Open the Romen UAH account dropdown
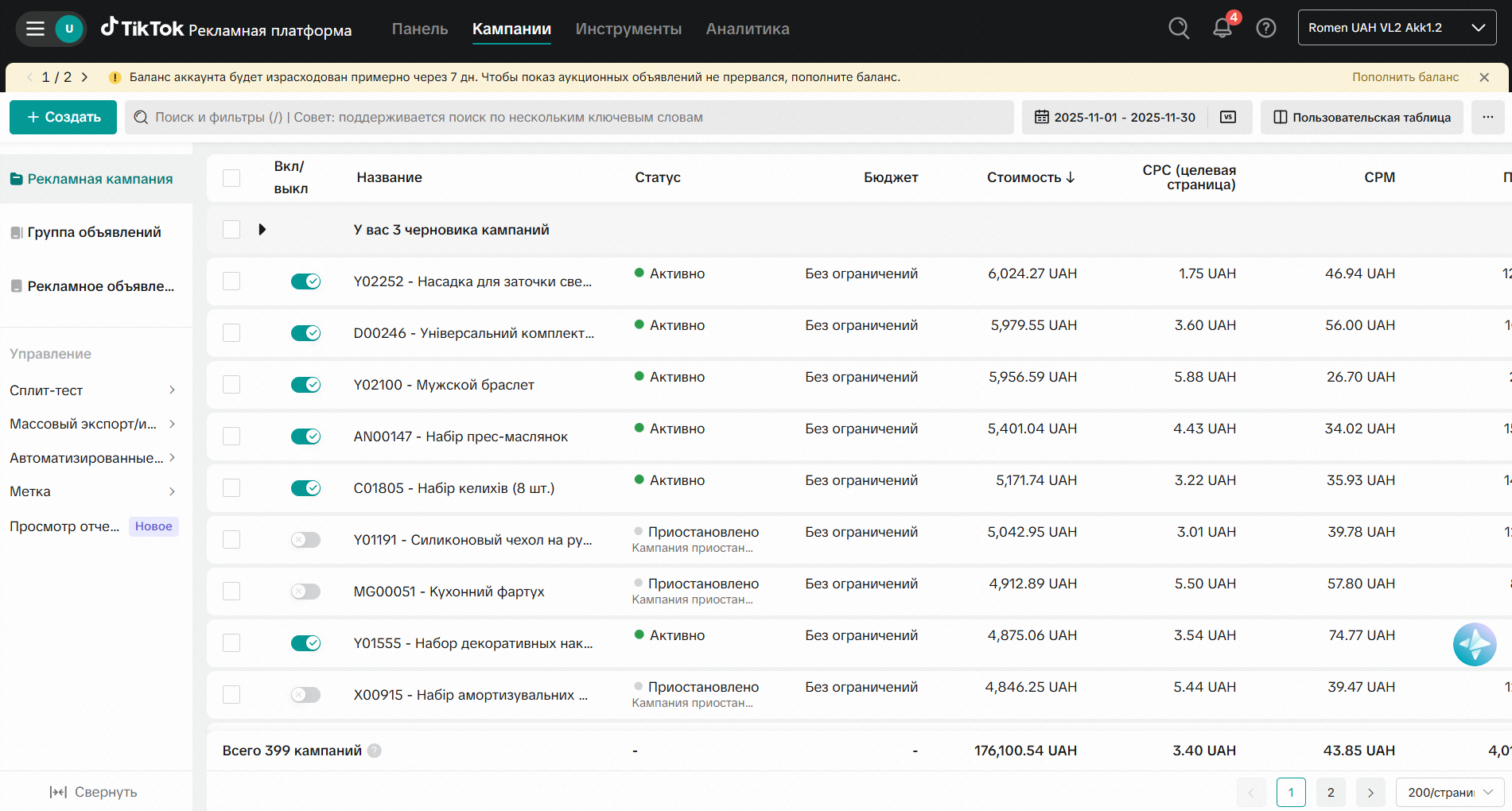Viewport: 1512px width, 811px height. point(1397,28)
